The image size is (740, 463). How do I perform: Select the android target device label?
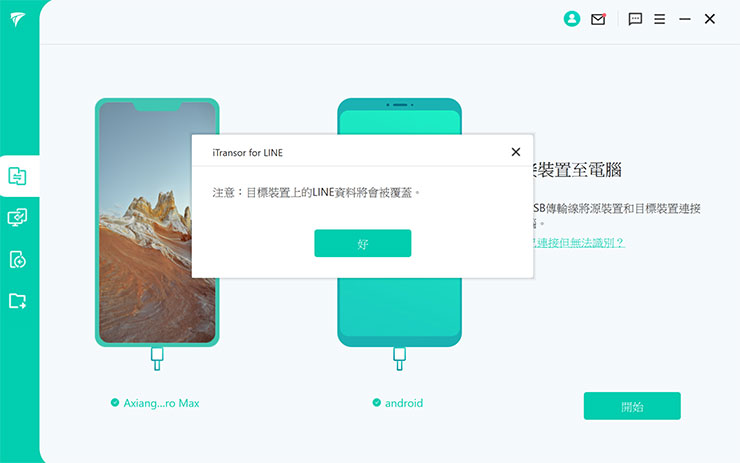[x=404, y=403]
